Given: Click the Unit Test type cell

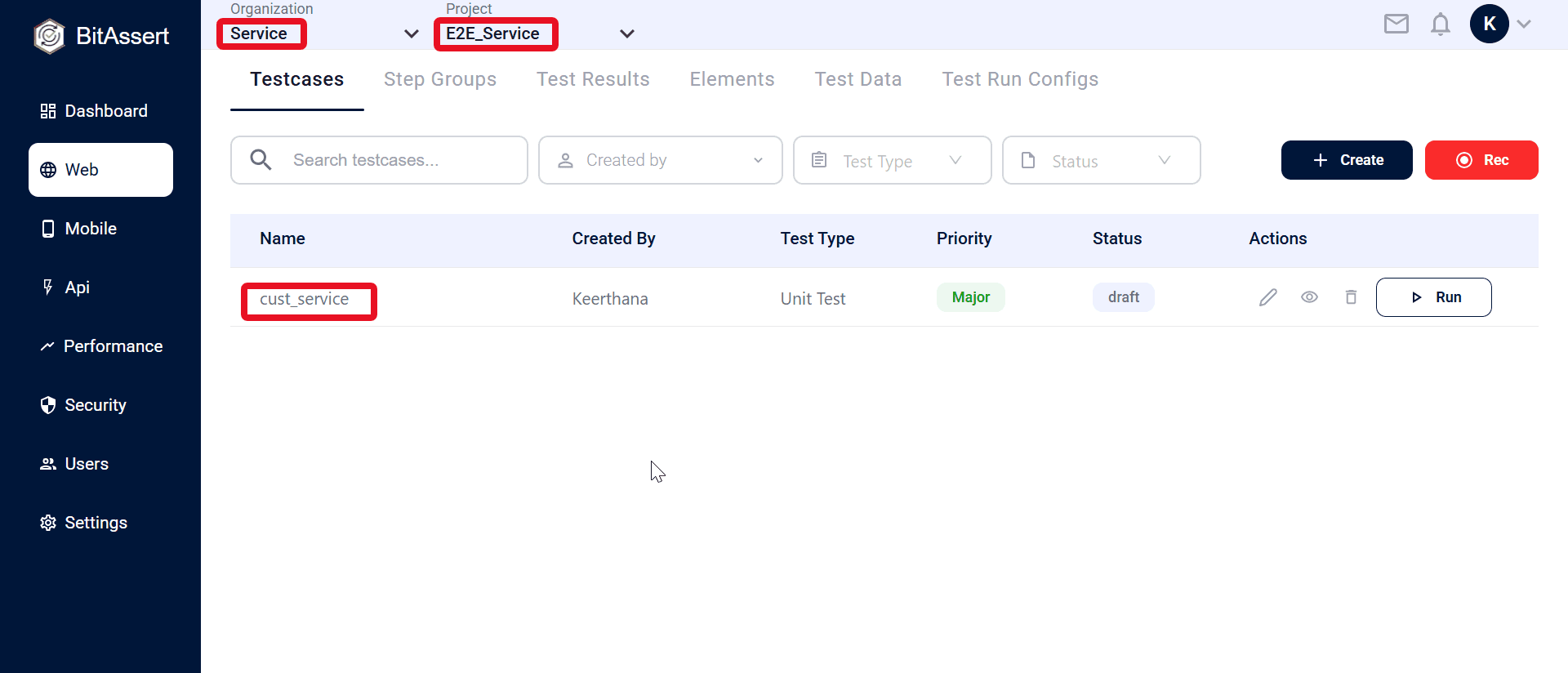Looking at the screenshot, I should pos(813,299).
